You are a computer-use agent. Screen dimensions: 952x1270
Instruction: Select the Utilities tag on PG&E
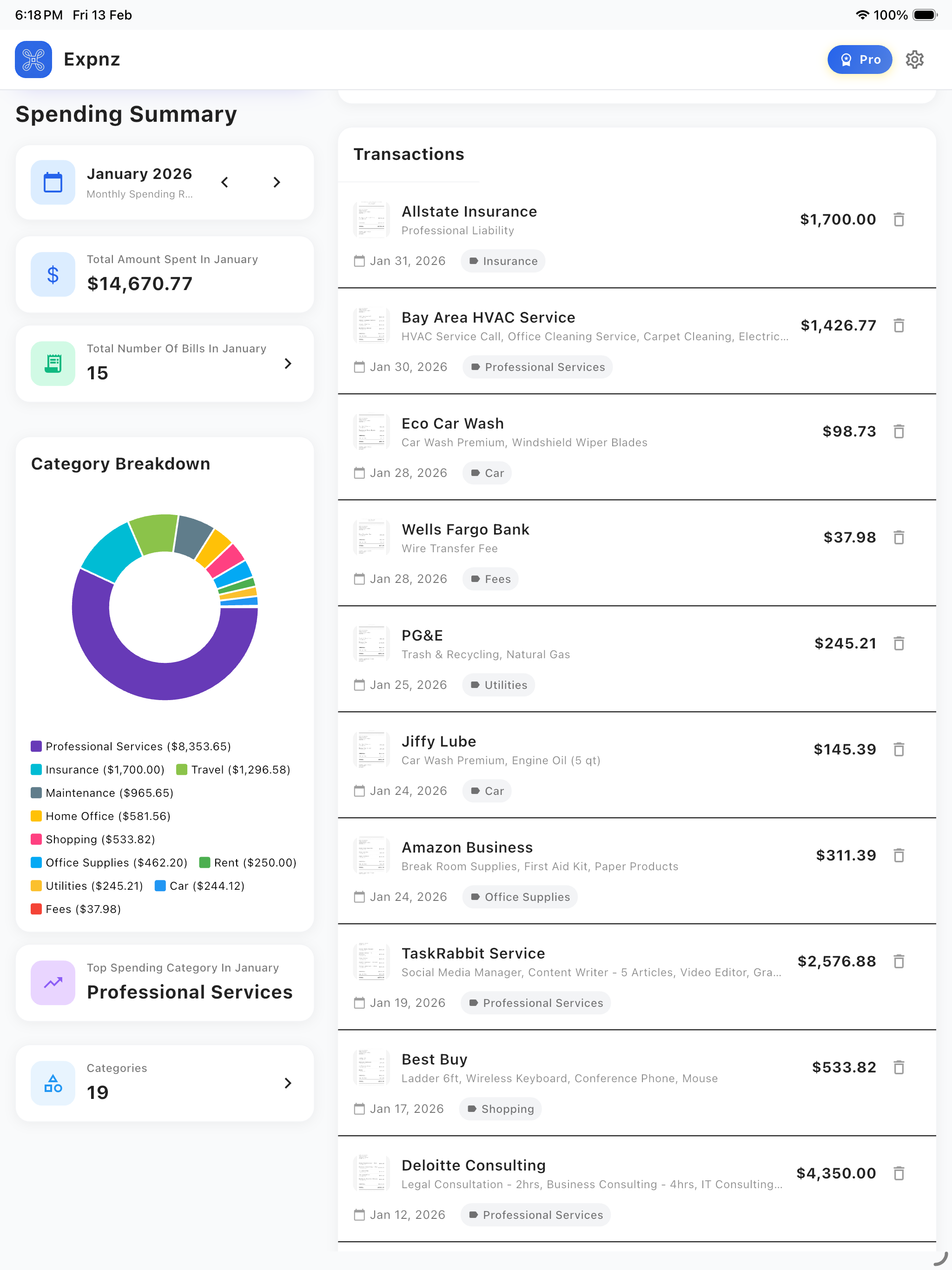click(x=498, y=686)
